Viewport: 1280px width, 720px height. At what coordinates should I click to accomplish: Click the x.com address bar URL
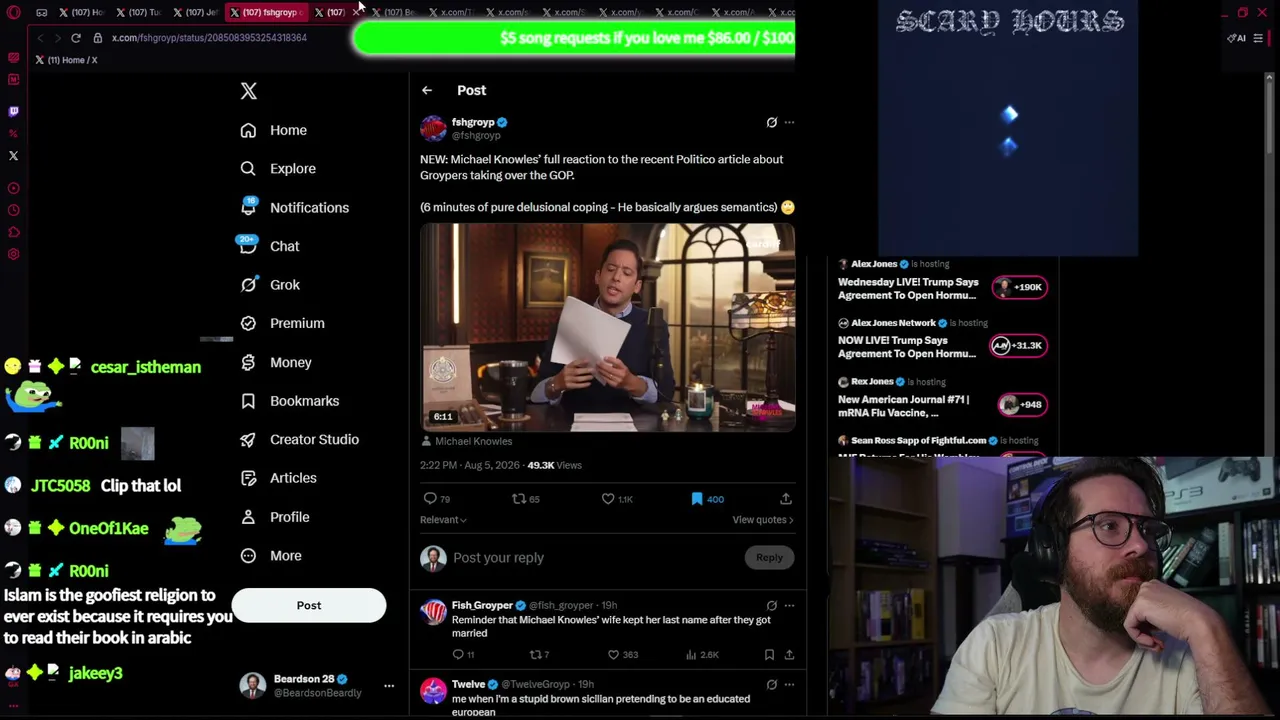(x=209, y=38)
